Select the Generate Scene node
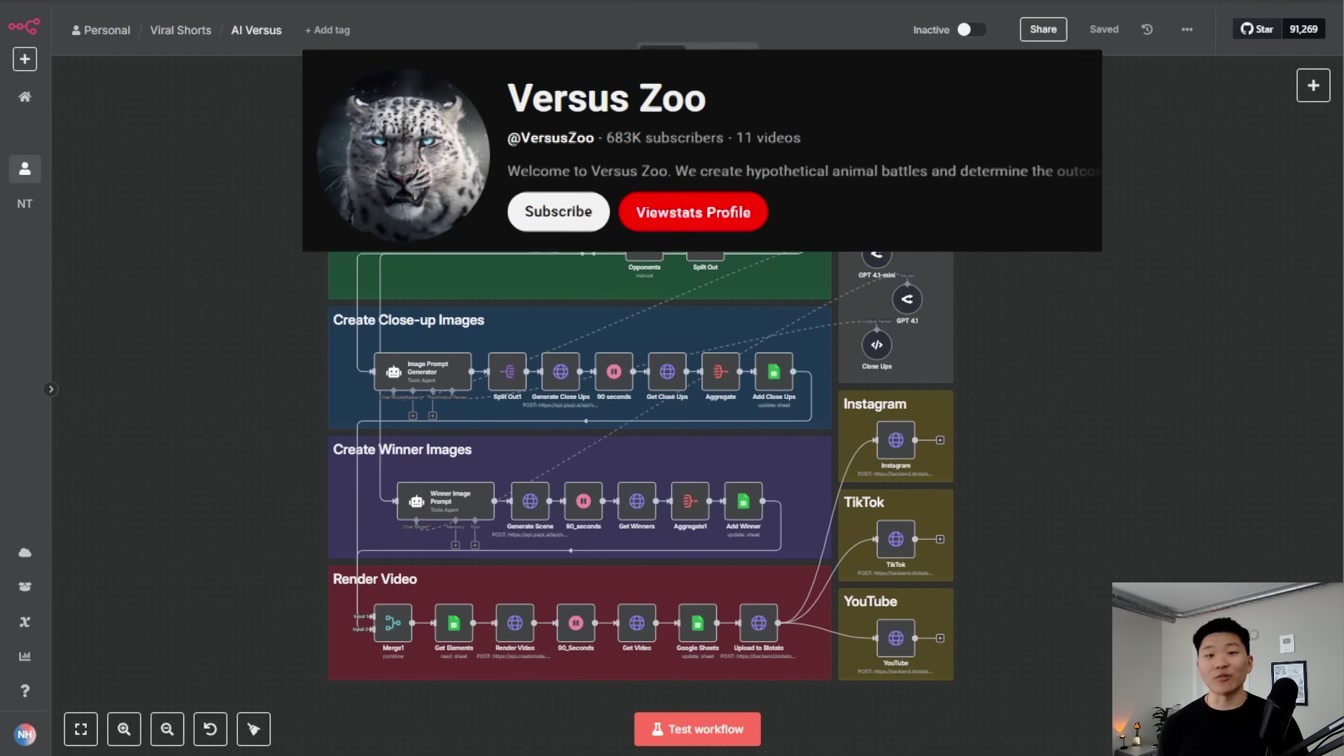 [530, 501]
